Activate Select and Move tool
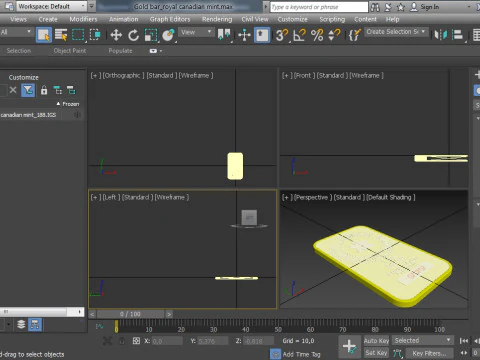The width and height of the screenshot is (480, 360). pos(116,35)
